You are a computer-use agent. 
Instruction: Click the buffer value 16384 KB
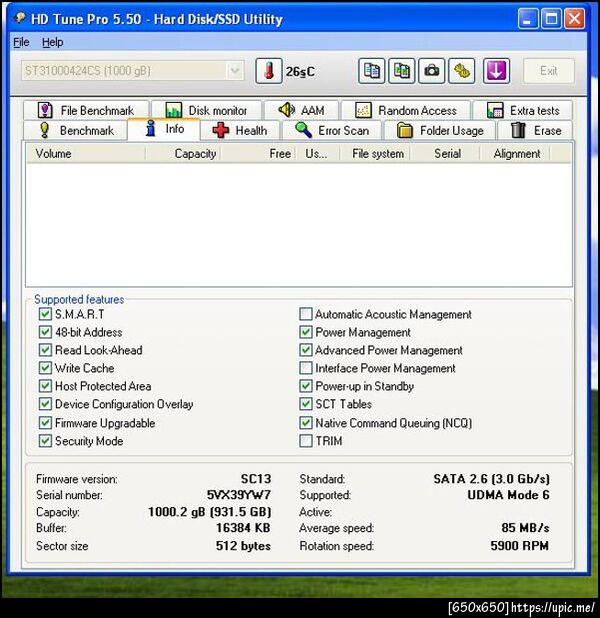pyautogui.click(x=243, y=528)
